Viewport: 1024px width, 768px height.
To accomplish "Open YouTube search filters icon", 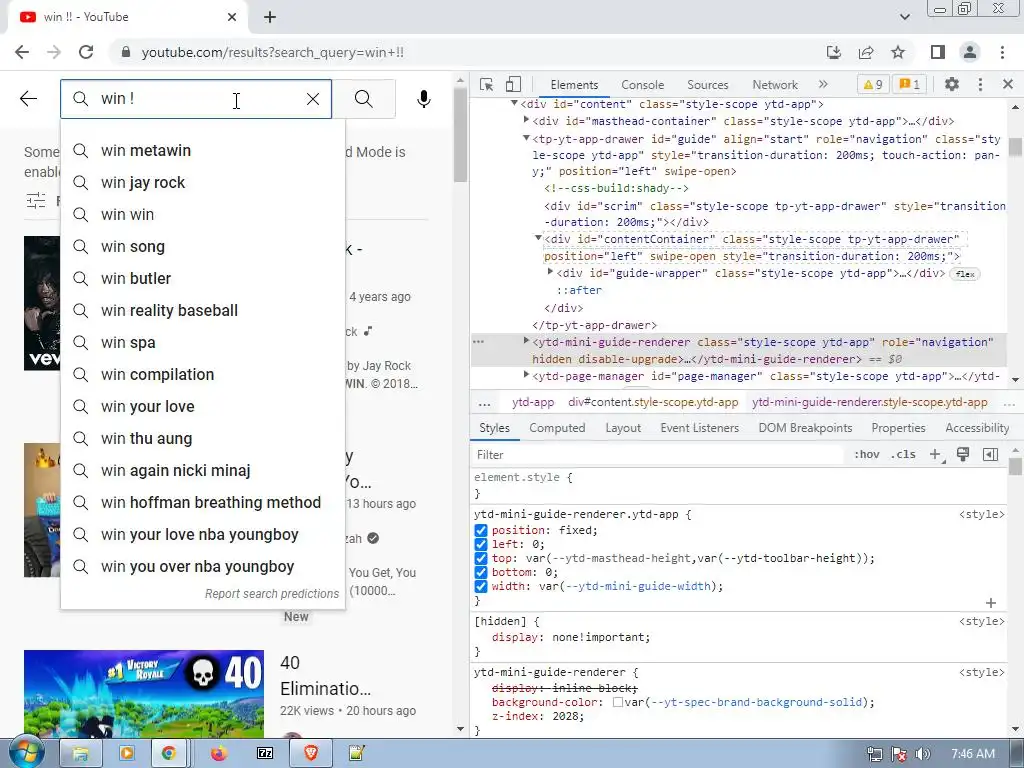I will (36, 200).
